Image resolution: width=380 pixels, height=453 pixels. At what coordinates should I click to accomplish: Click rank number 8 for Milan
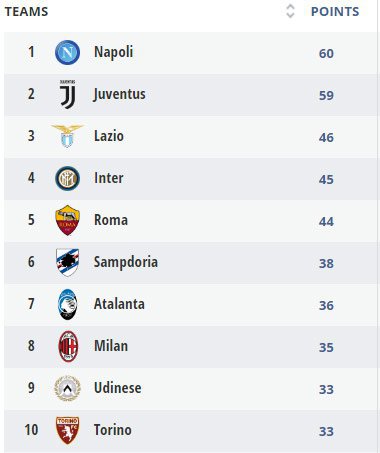[x=31, y=346]
